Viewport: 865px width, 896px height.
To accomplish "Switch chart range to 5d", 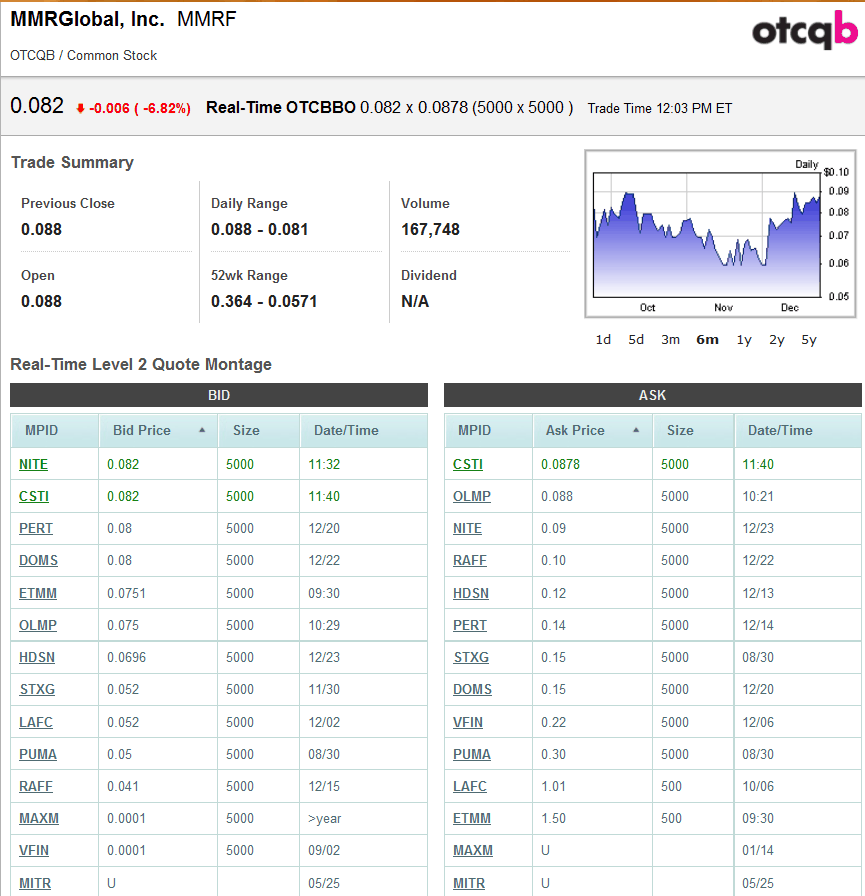I will (x=636, y=339).
